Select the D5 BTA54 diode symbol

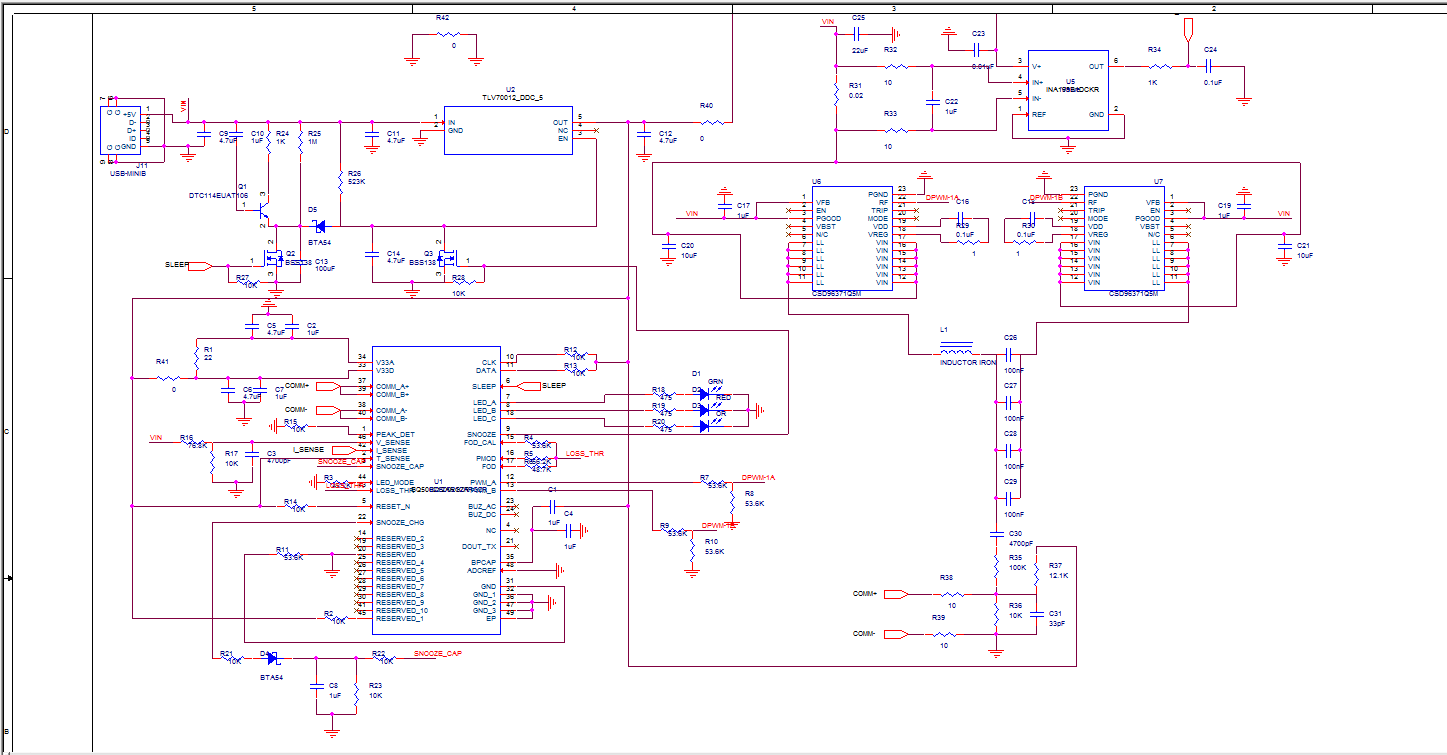click(x=319, y=228)
